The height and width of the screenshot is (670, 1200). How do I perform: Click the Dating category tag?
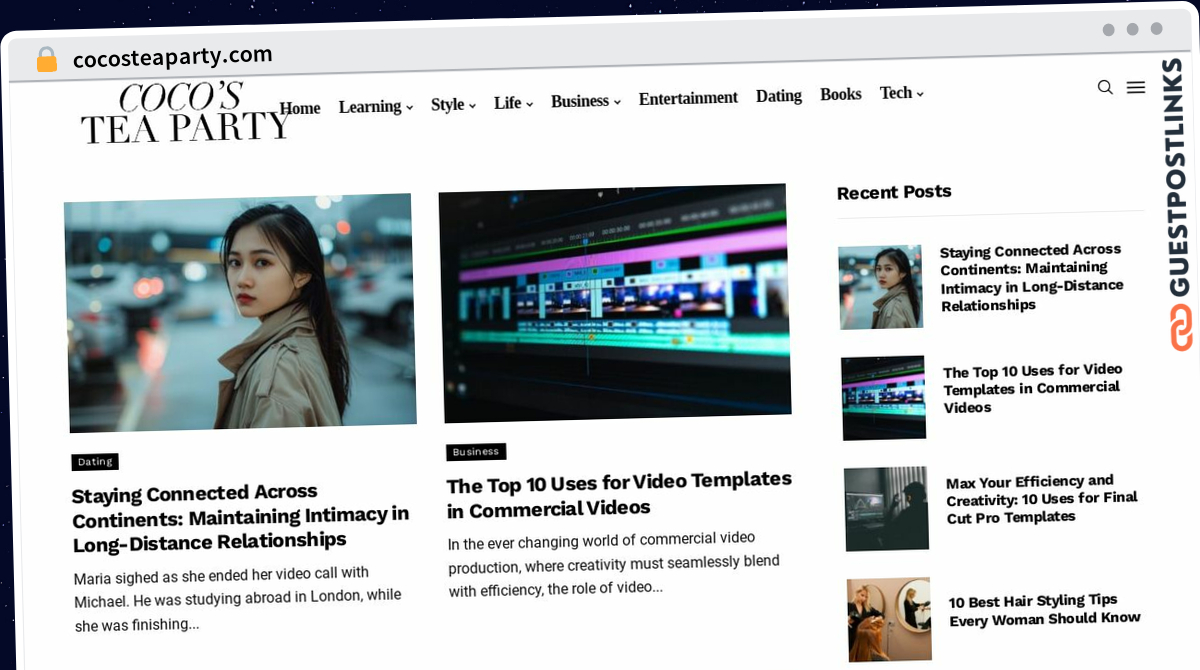click(95, 462)
